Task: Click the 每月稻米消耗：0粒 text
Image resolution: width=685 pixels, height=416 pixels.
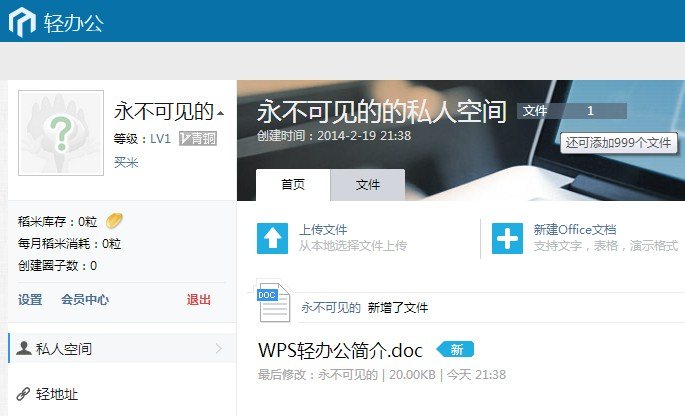Action: click(x=69, y=243)
